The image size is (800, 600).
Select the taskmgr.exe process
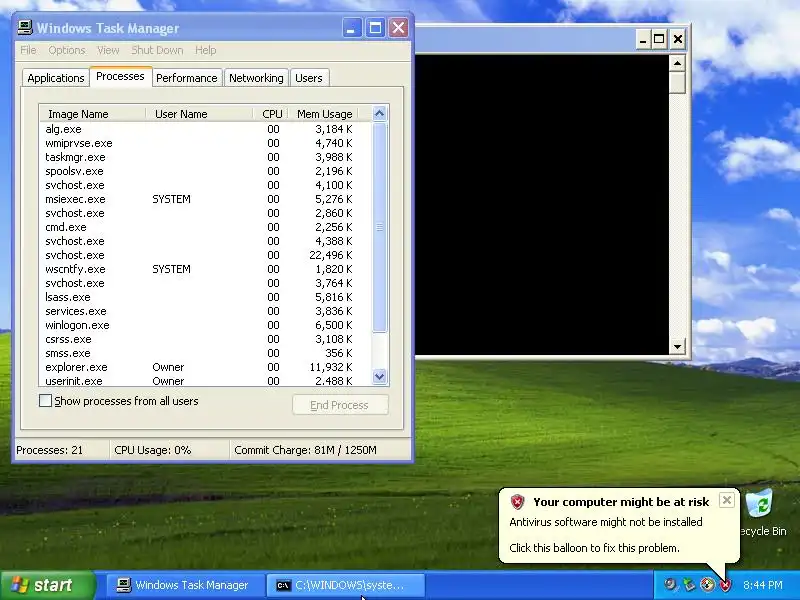tap(206, 157)
